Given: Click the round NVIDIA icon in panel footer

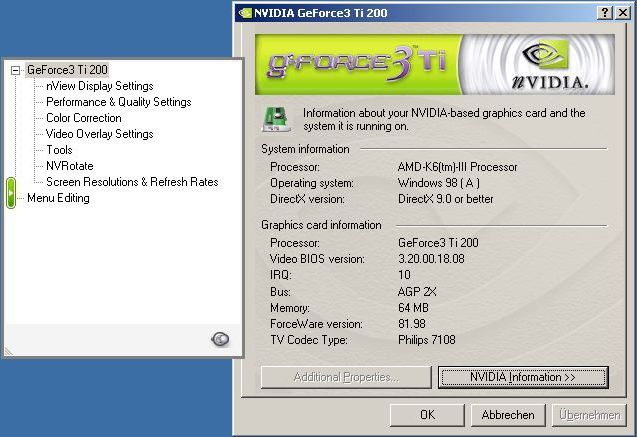Looking at the screenshot, I should tap(220, 338).
